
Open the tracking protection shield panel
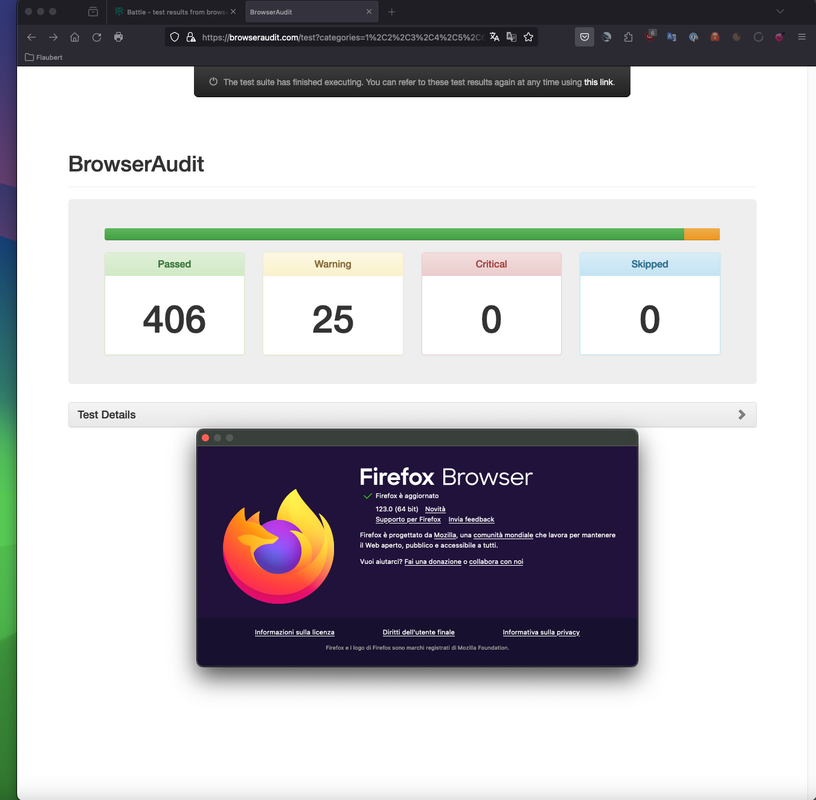175,37
